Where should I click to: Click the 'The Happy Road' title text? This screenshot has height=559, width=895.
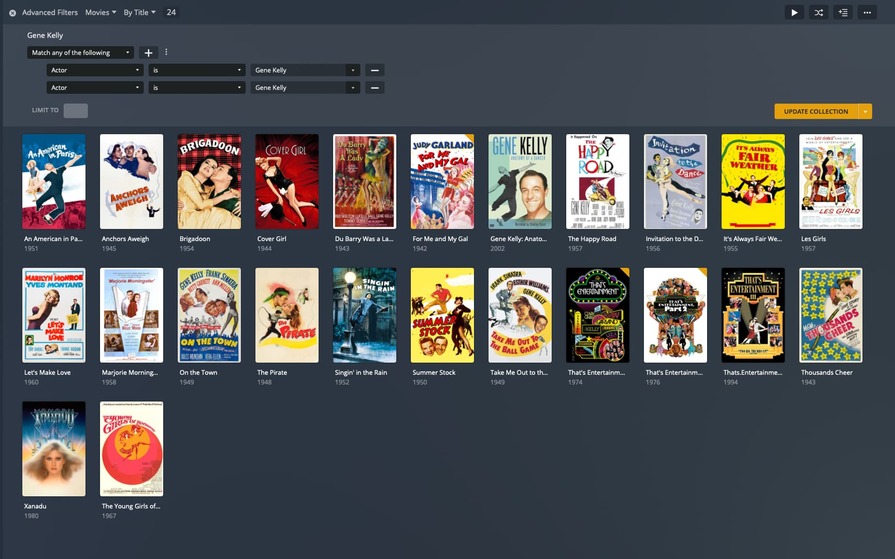592,239
